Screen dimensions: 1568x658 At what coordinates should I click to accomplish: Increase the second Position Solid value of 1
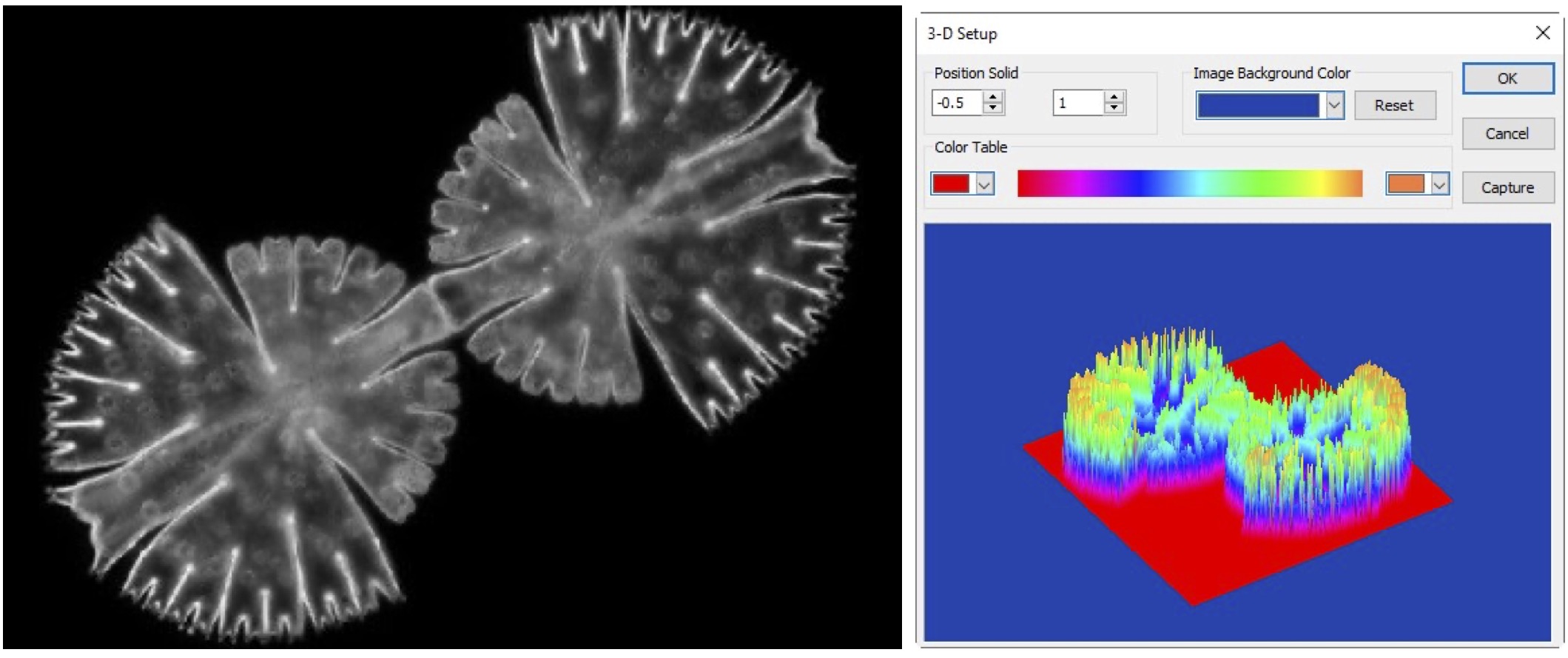[x=1114, y=97]
